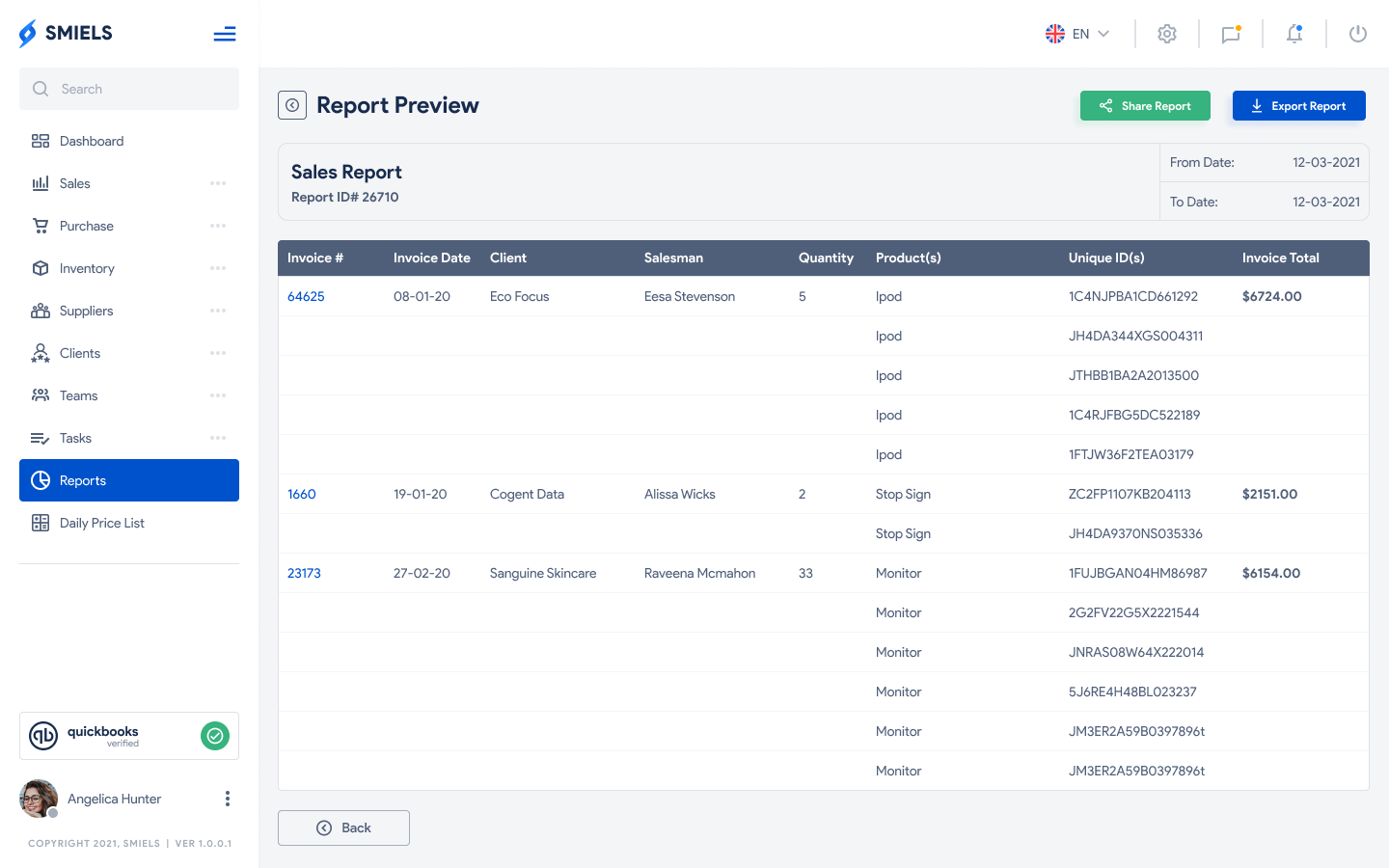Open Daily Price List menu item
This screenshot has height=868, width=1389.
[x=101, y=523]
